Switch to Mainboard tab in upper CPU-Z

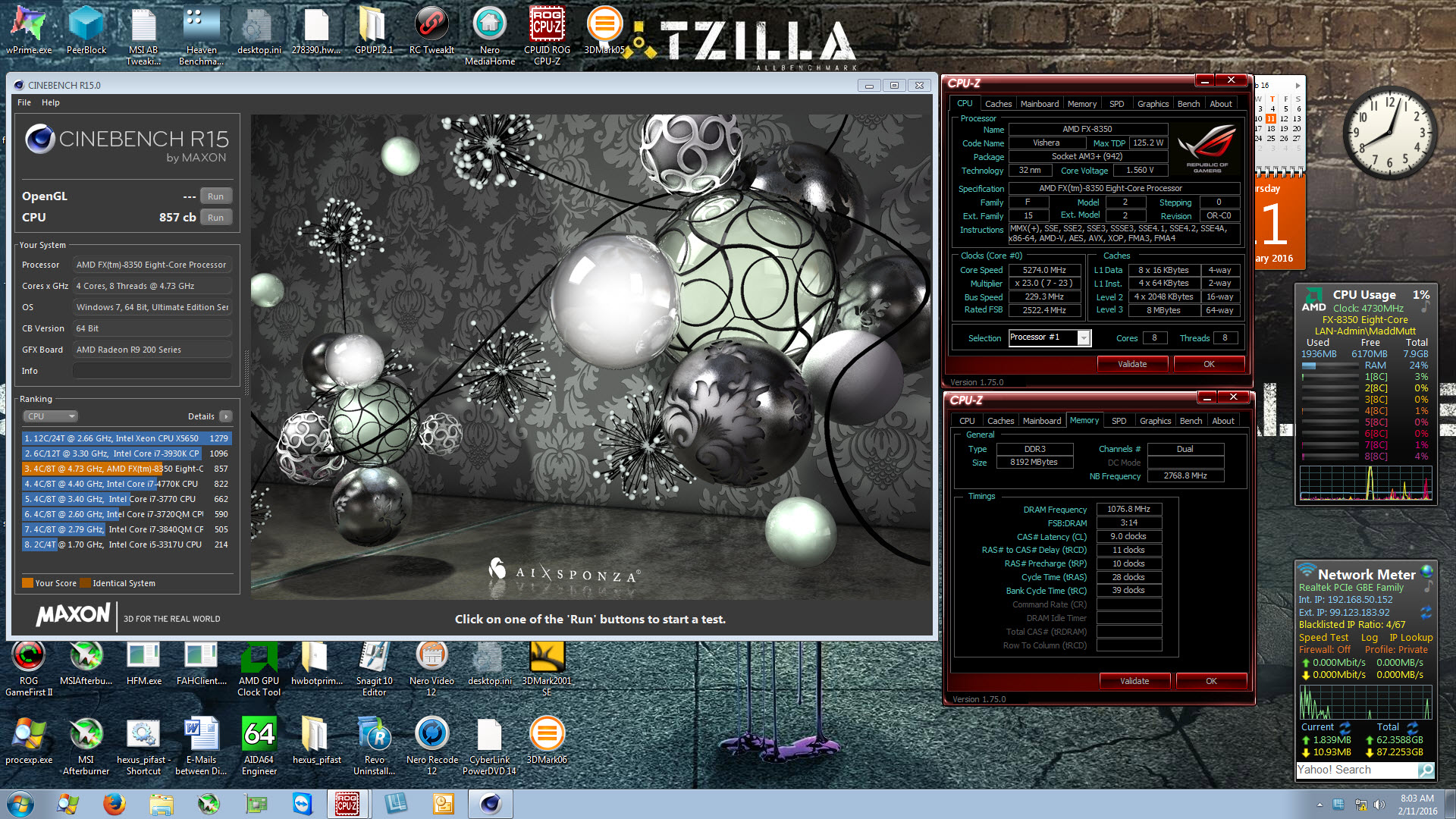(1040, 104)
